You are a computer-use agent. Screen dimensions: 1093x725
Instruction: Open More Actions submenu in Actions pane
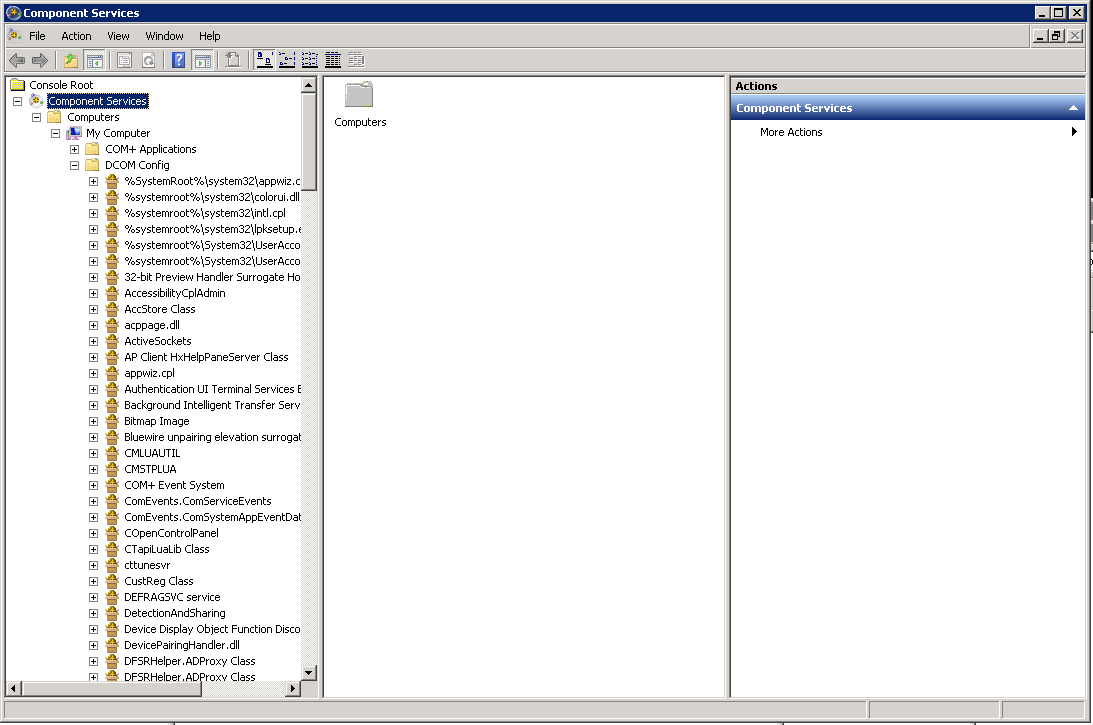click(x=791, y=132)
